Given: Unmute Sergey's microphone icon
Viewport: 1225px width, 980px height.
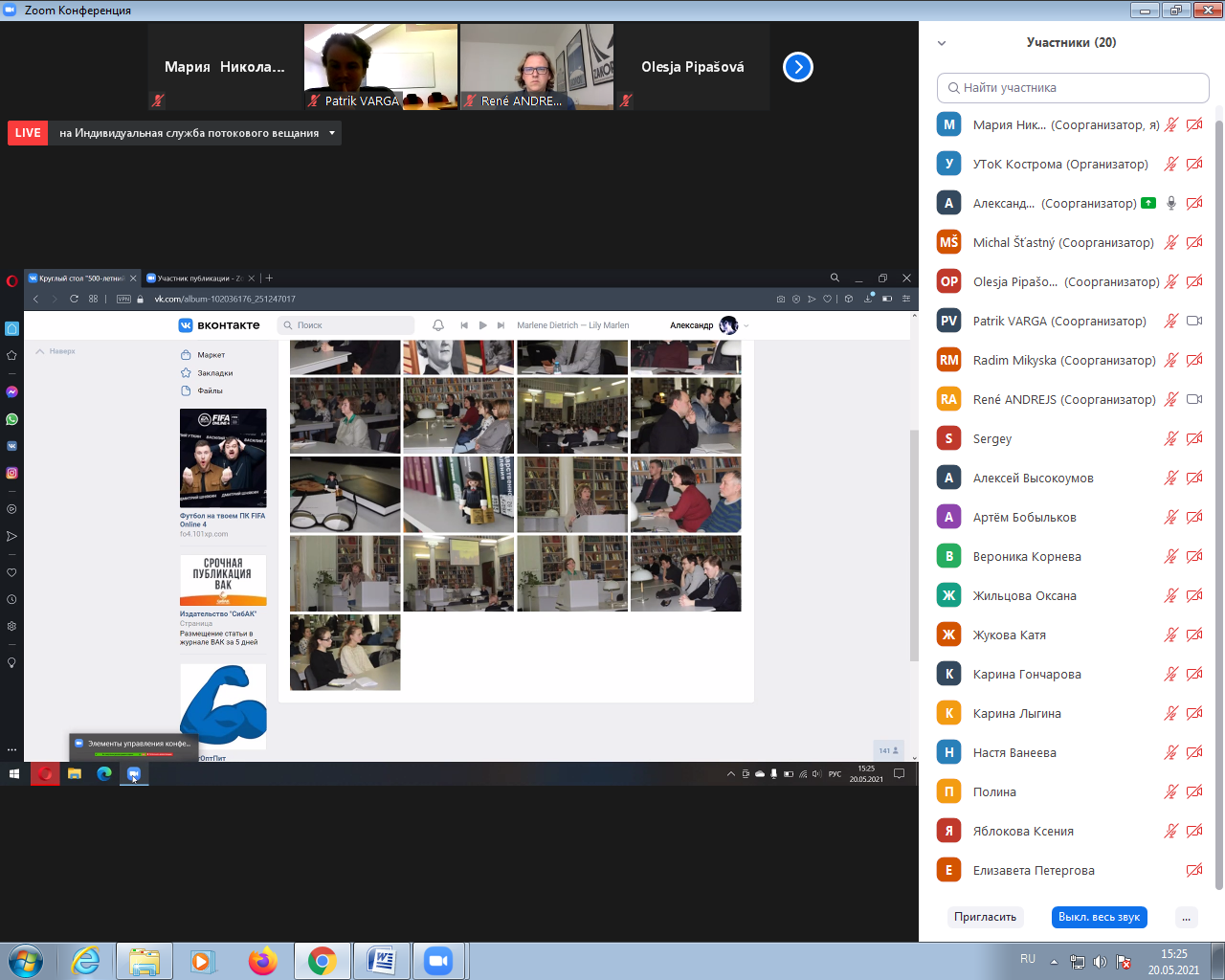Looking at the screenshot, I should [1170, 438].
